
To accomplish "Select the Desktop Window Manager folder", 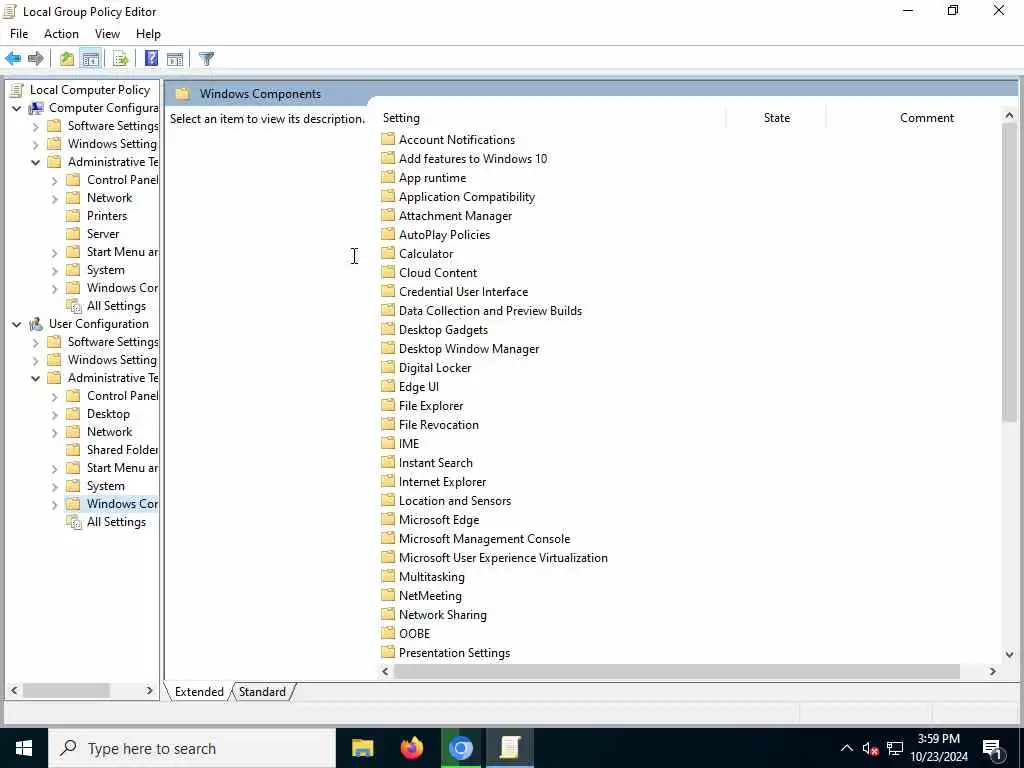I will pyautogui.click(x=469, y=349).
